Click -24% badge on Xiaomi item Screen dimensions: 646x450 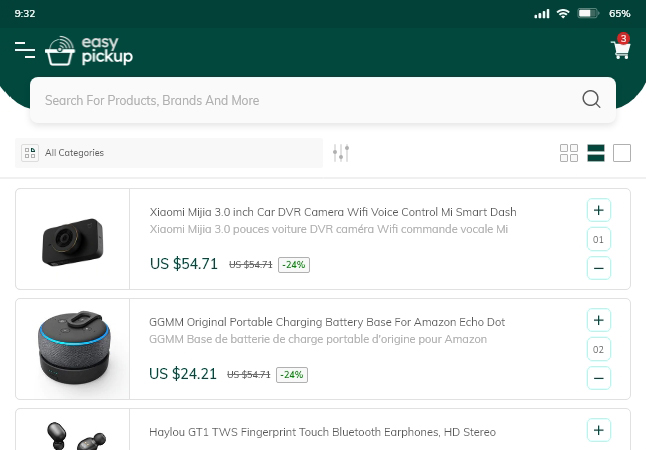pos(294,265)
